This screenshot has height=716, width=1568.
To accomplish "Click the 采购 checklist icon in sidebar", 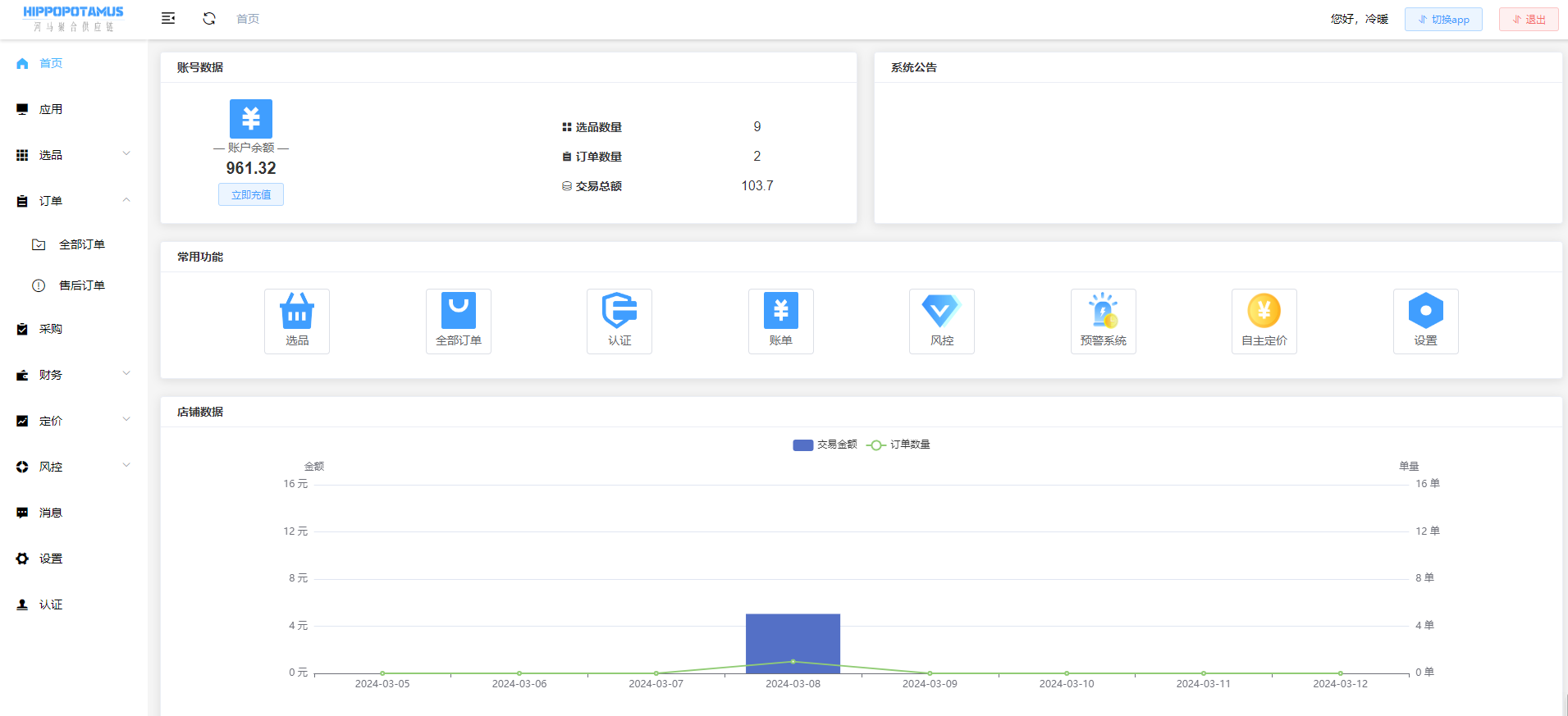I will pyautogui.click(x=22, y=329).
